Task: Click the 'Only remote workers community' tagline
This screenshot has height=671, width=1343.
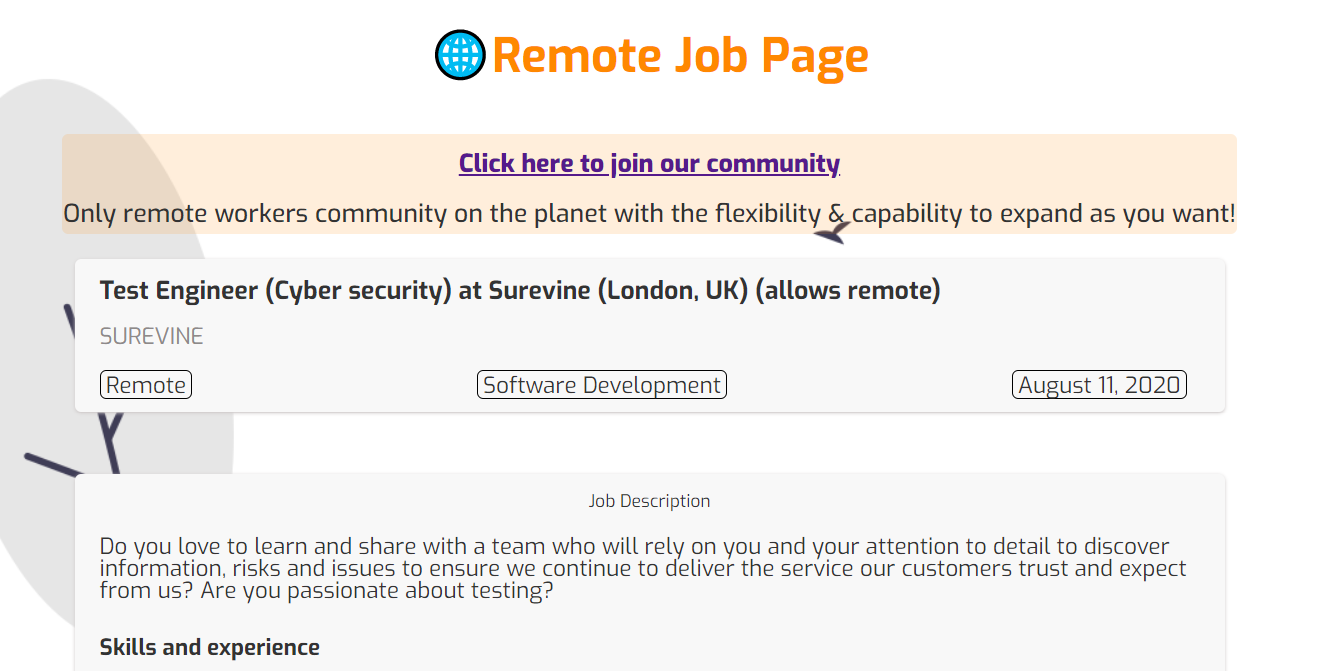Action: click(649, 214)
